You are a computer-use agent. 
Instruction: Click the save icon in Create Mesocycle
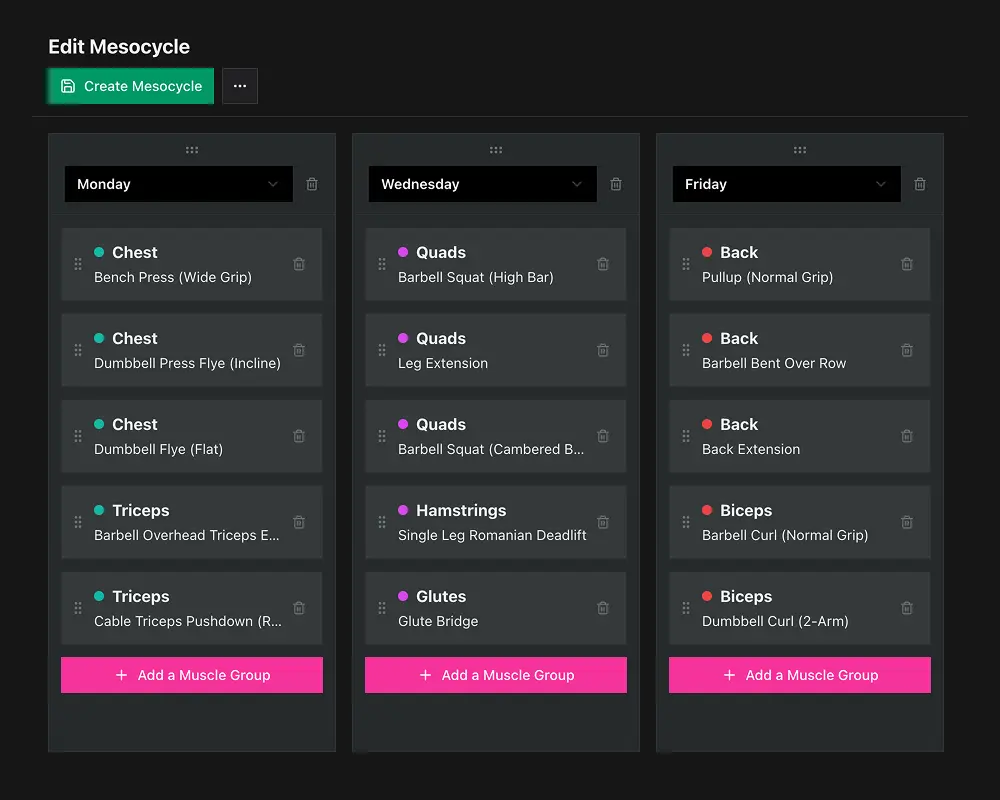click(x=69, y=86)
